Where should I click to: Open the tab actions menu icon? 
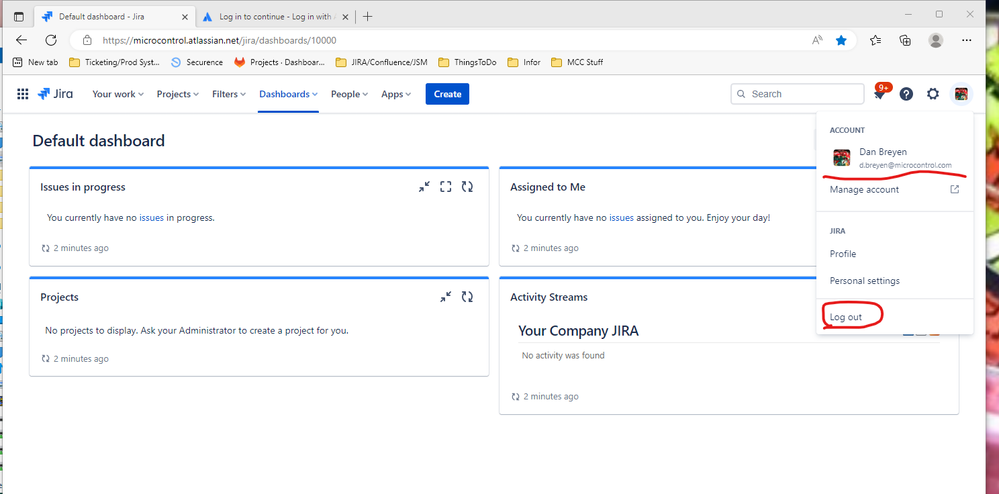[18, 17]
